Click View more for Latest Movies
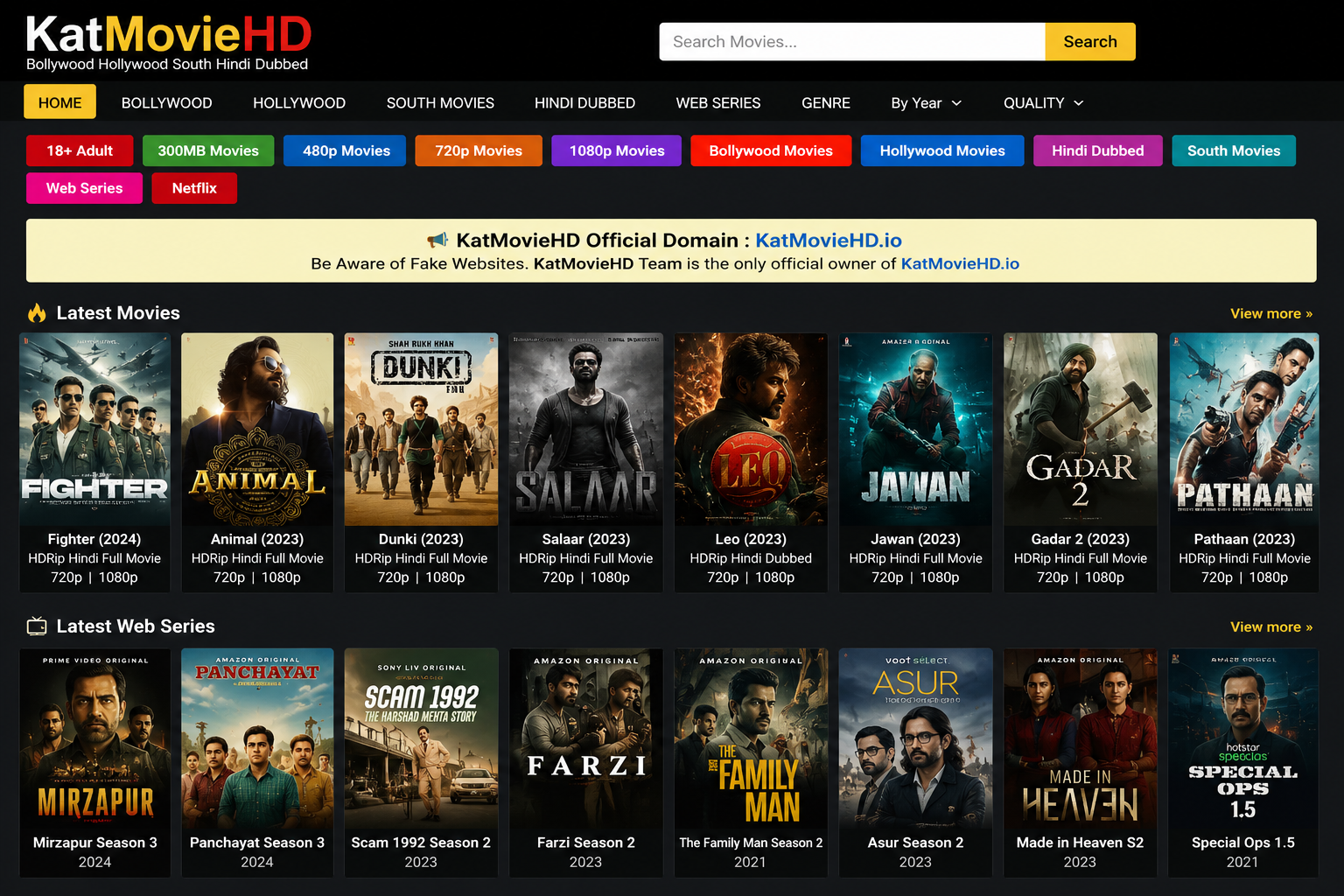1344x896 pixels. [1271, 313]
